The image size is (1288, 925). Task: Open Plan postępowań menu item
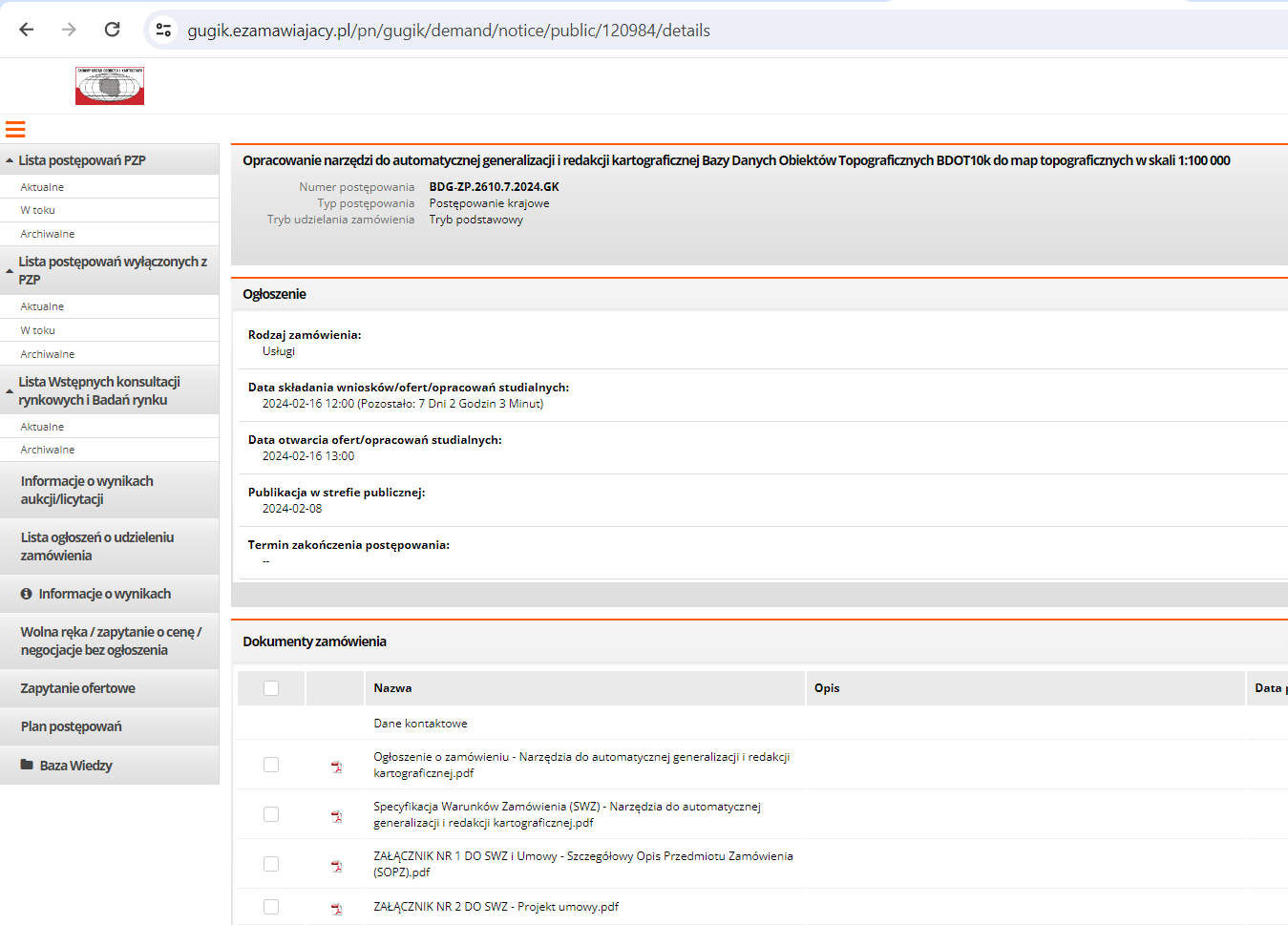tap(72, 726)
